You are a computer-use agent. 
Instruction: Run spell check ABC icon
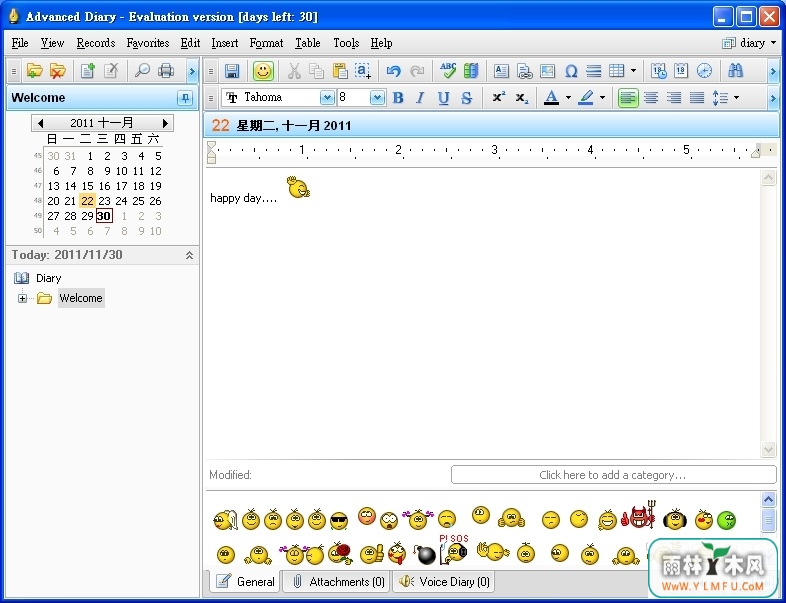click(x=448, y=71)
